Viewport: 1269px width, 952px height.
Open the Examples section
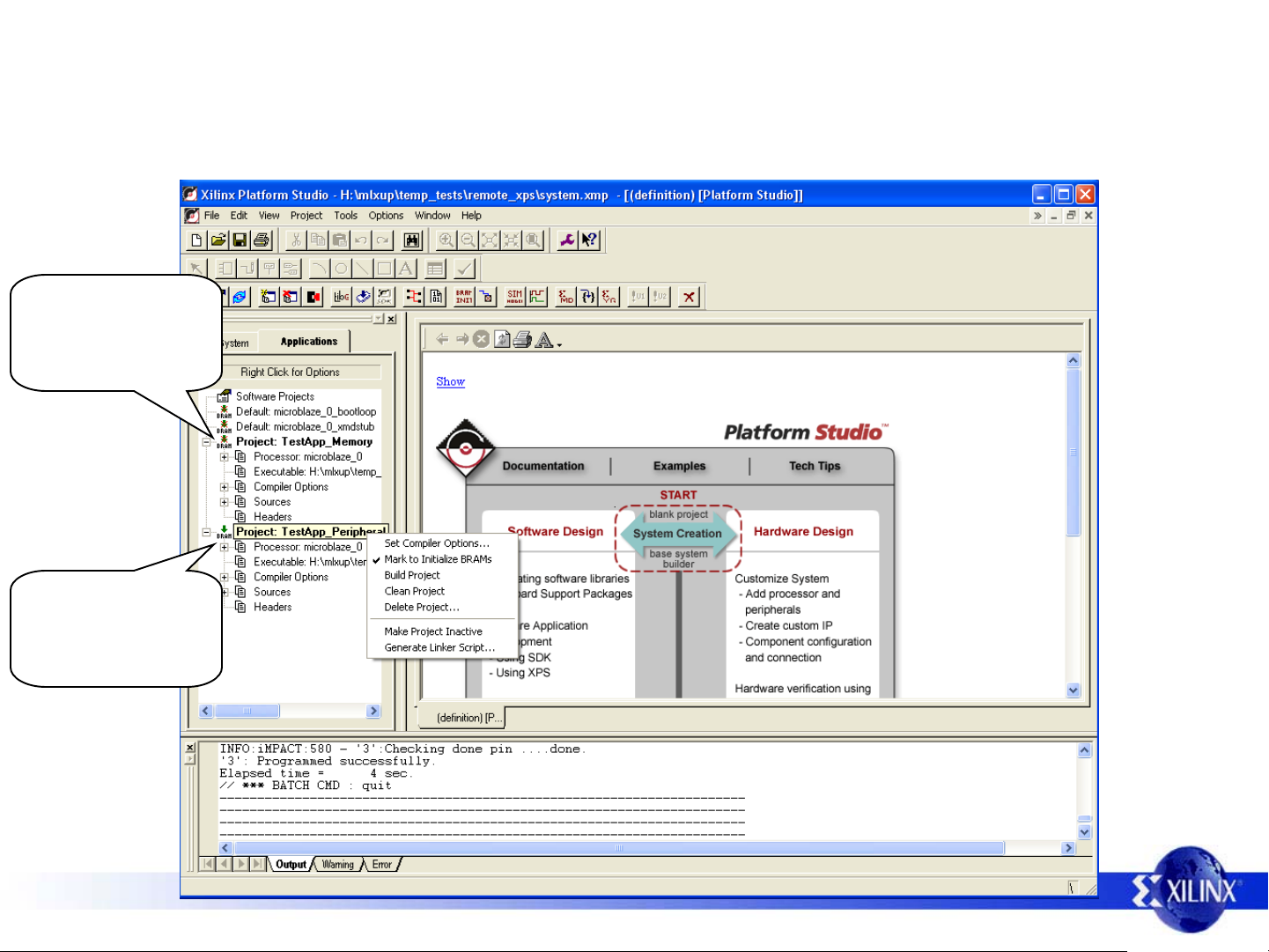(x=679, y=466)
